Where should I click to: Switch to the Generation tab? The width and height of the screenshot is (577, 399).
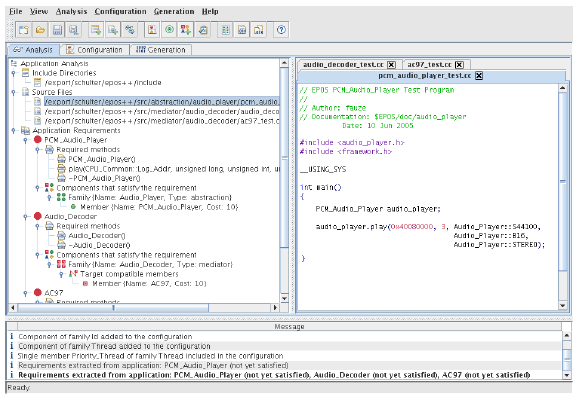click(161, 50)
